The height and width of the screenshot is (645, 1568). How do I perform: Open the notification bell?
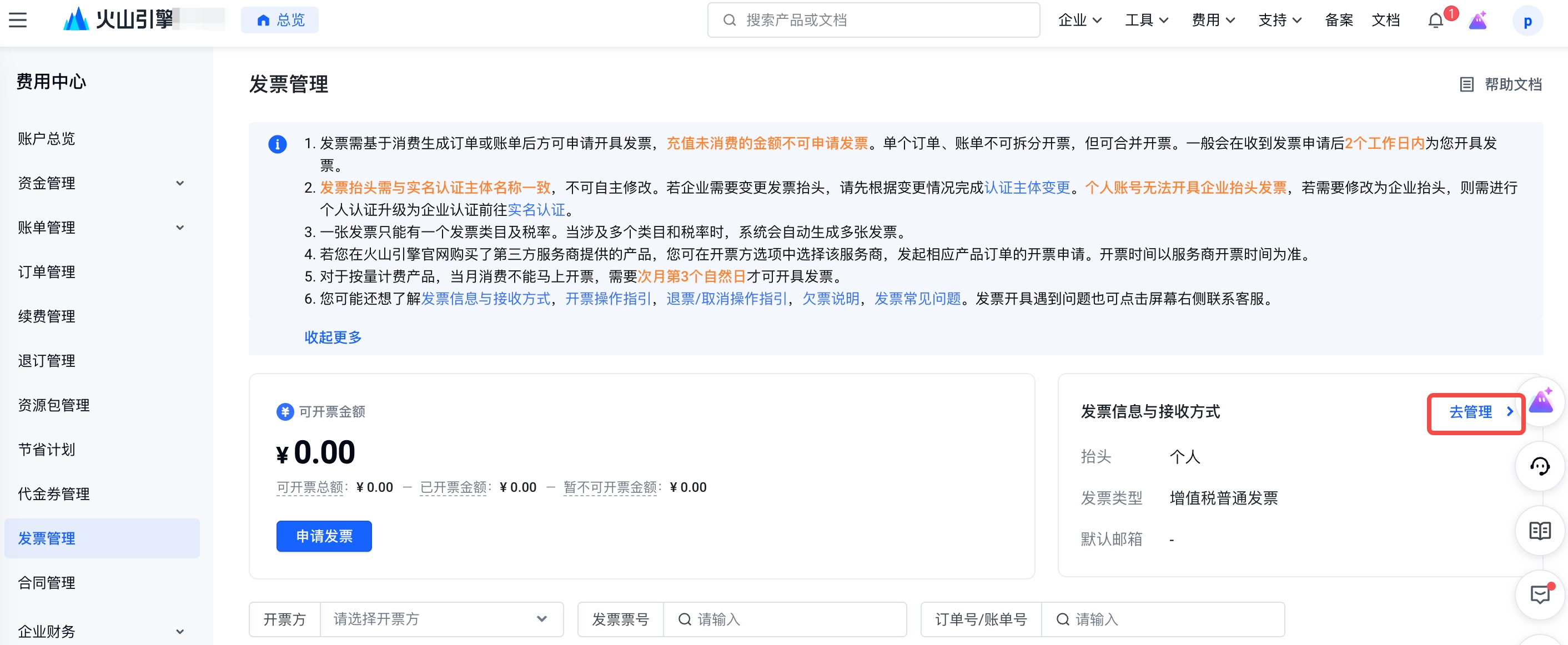click(1436, 21)
